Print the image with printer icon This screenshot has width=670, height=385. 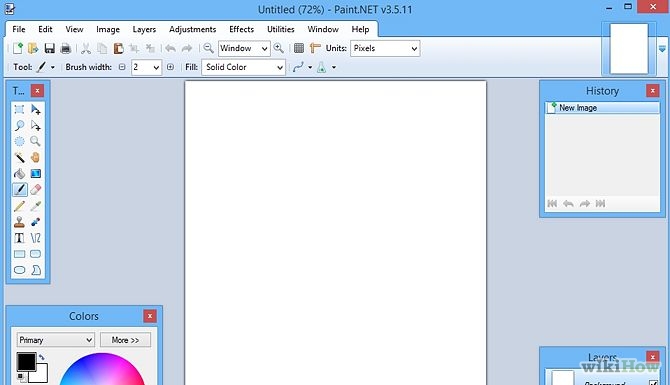click(x=65, y=48)
